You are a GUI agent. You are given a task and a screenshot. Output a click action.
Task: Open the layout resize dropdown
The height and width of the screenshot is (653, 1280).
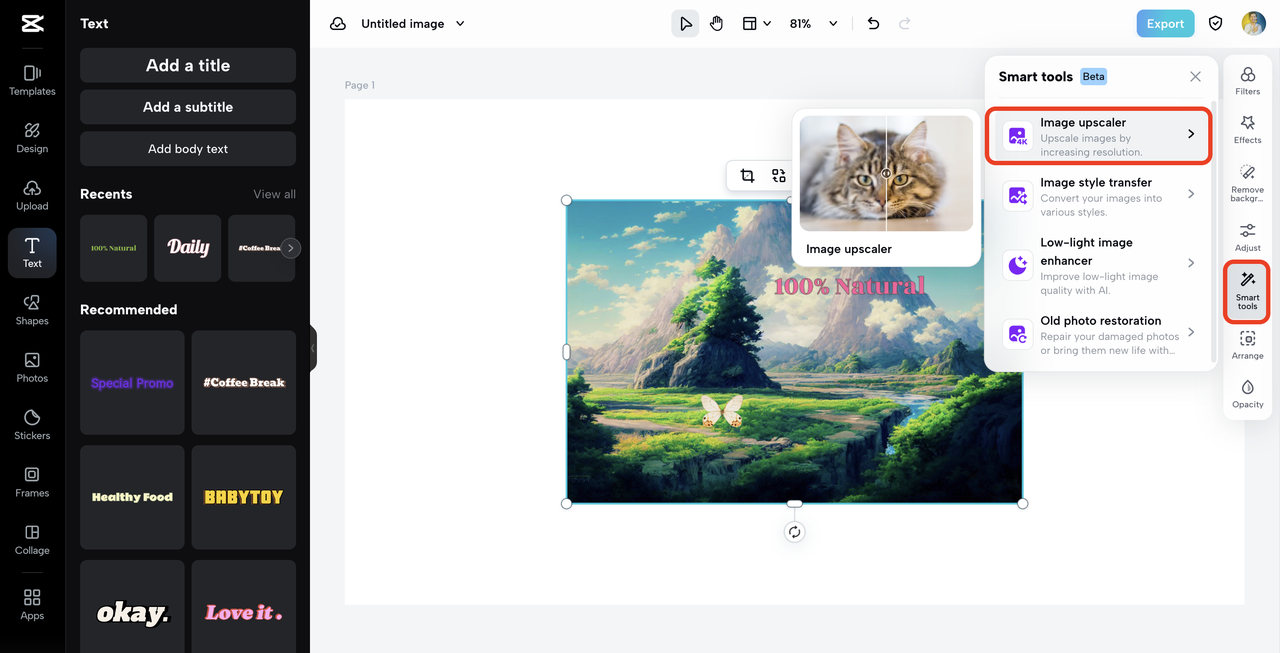(756, 24)
